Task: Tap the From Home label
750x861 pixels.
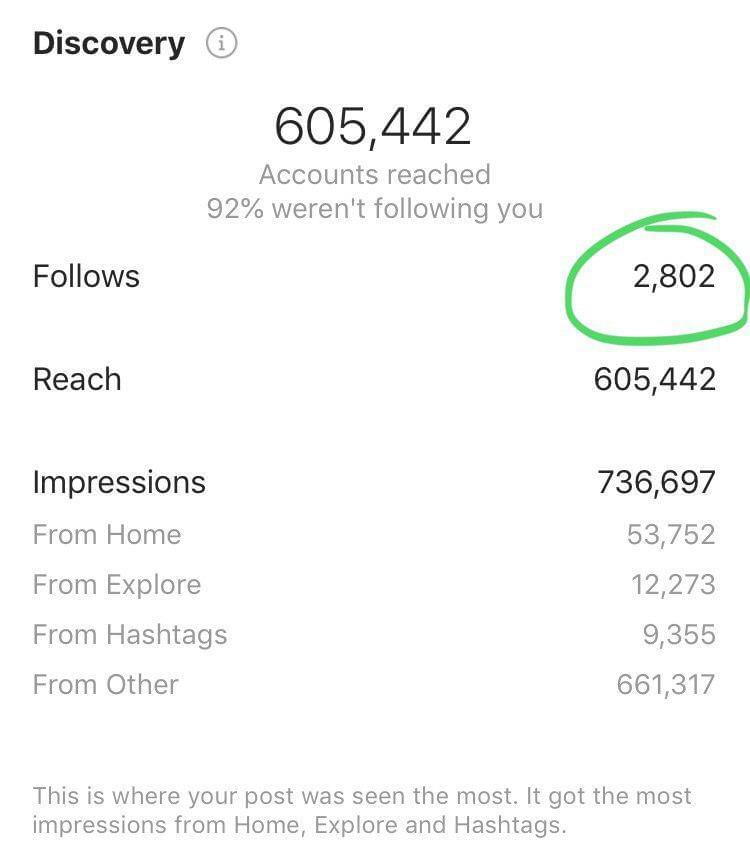Action: coord(107,535)
